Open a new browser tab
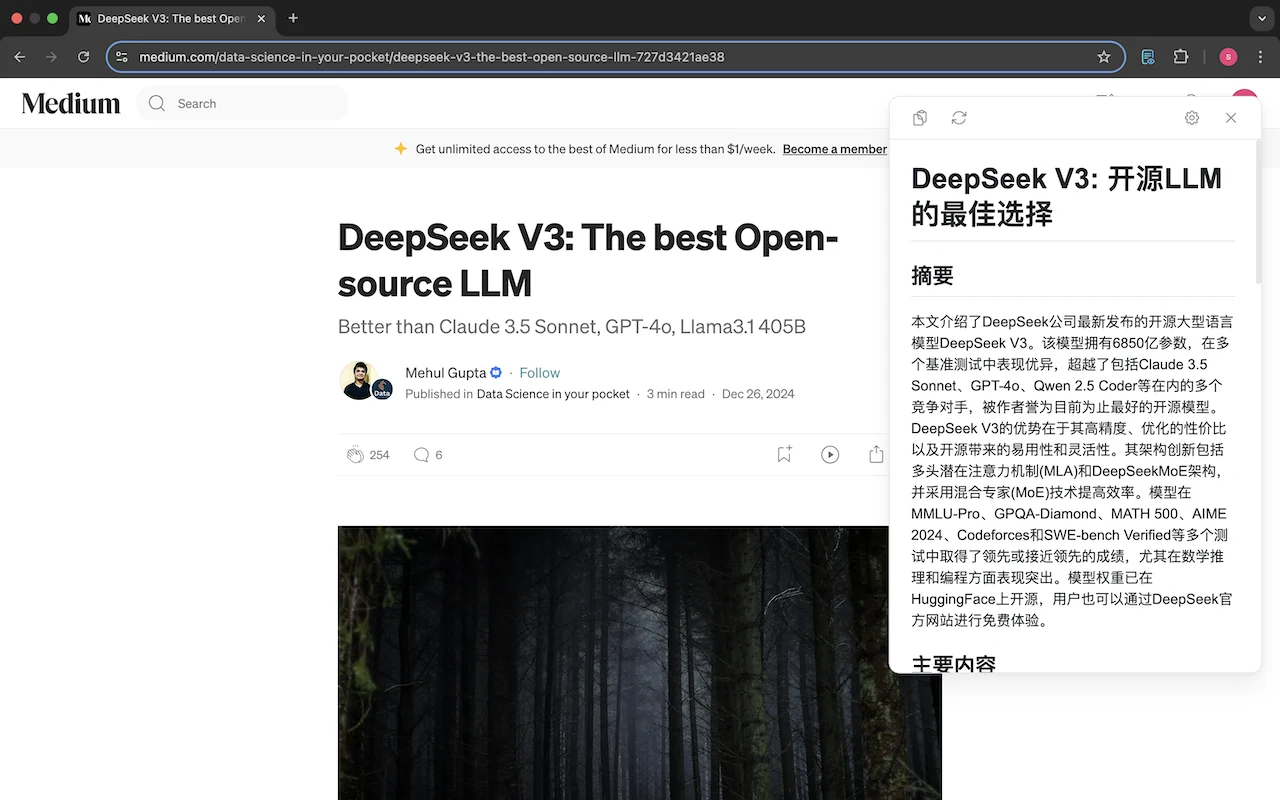Image resolution: width=1280 pixels, height=800 pixels. pyautogui.click(x=293, y=18)
